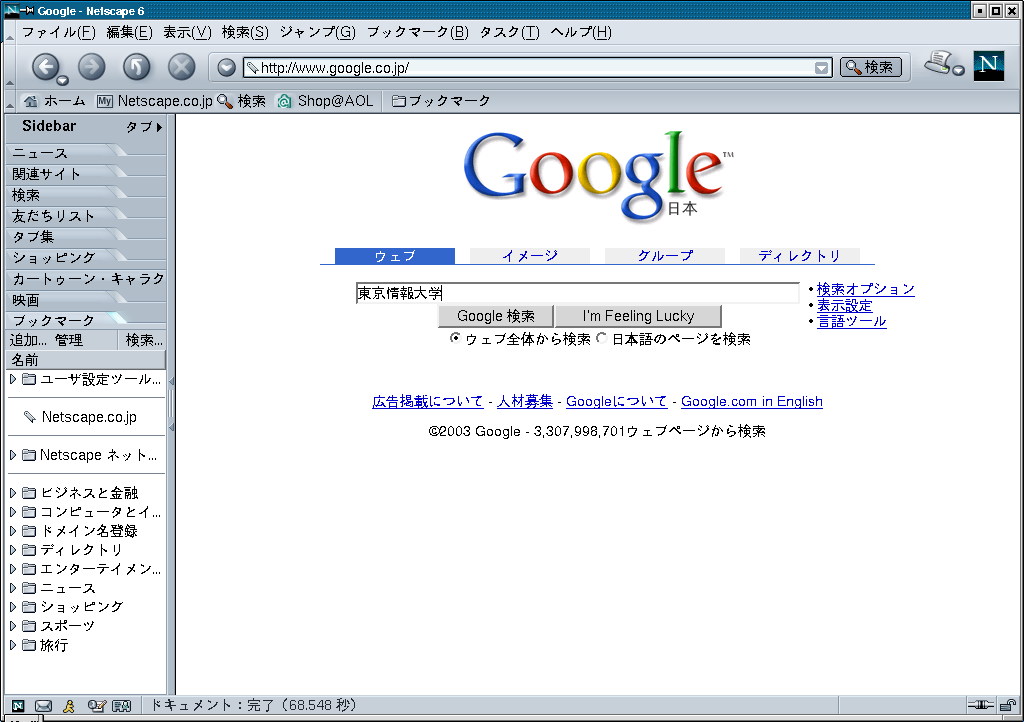Click Navigator icon in status bar

pos(18,706)
